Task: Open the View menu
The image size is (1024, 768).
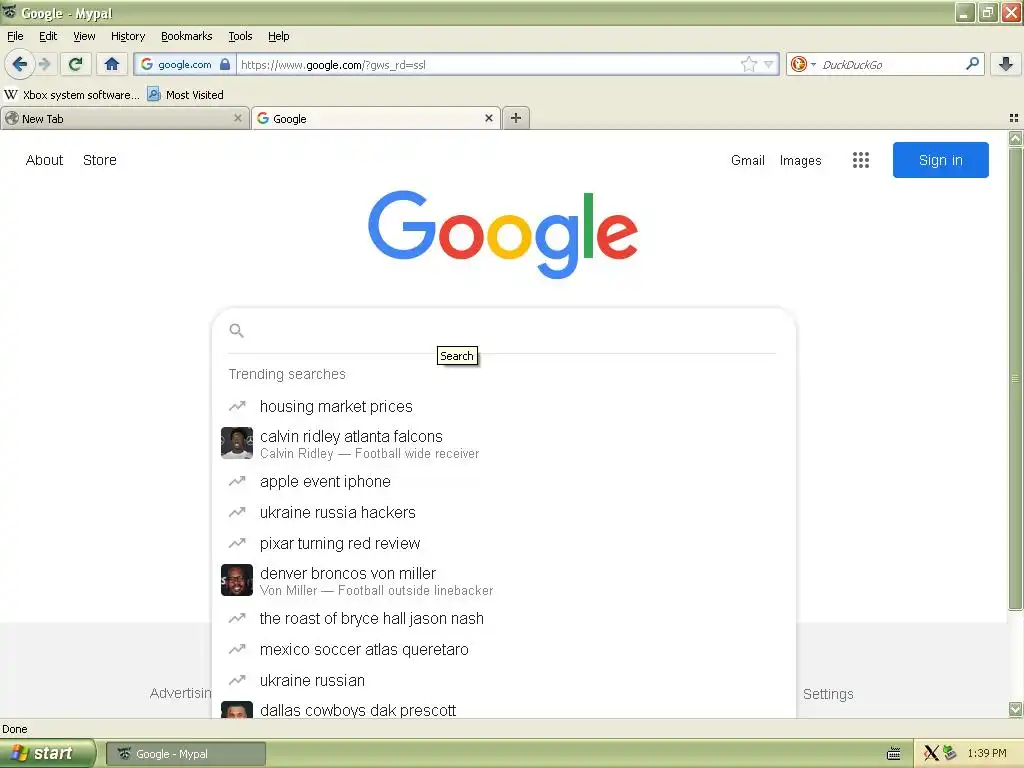Action: click(84, 36)
